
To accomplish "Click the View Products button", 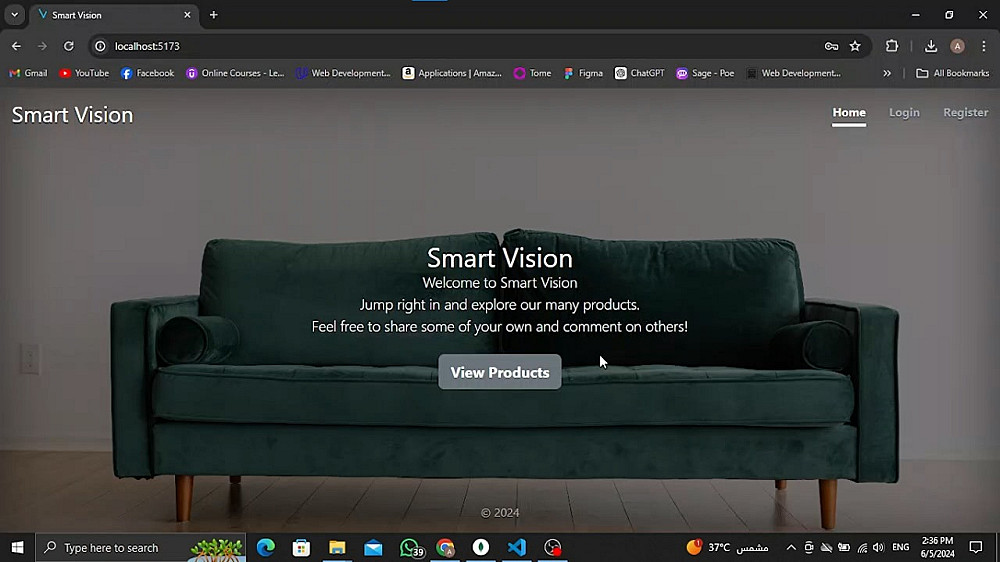I will point(500,372).
